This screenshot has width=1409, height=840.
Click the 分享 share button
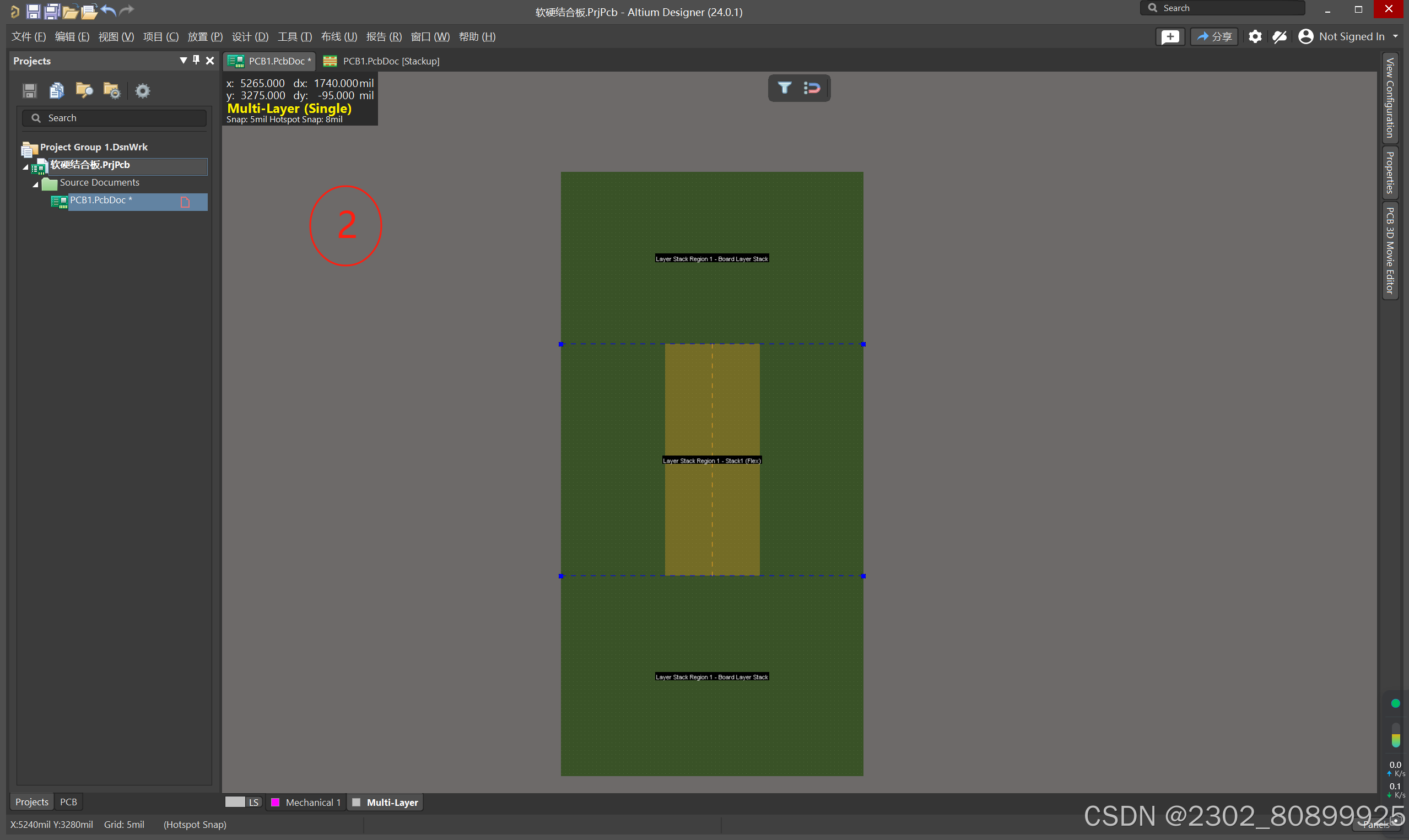(x=1214, y=37)
